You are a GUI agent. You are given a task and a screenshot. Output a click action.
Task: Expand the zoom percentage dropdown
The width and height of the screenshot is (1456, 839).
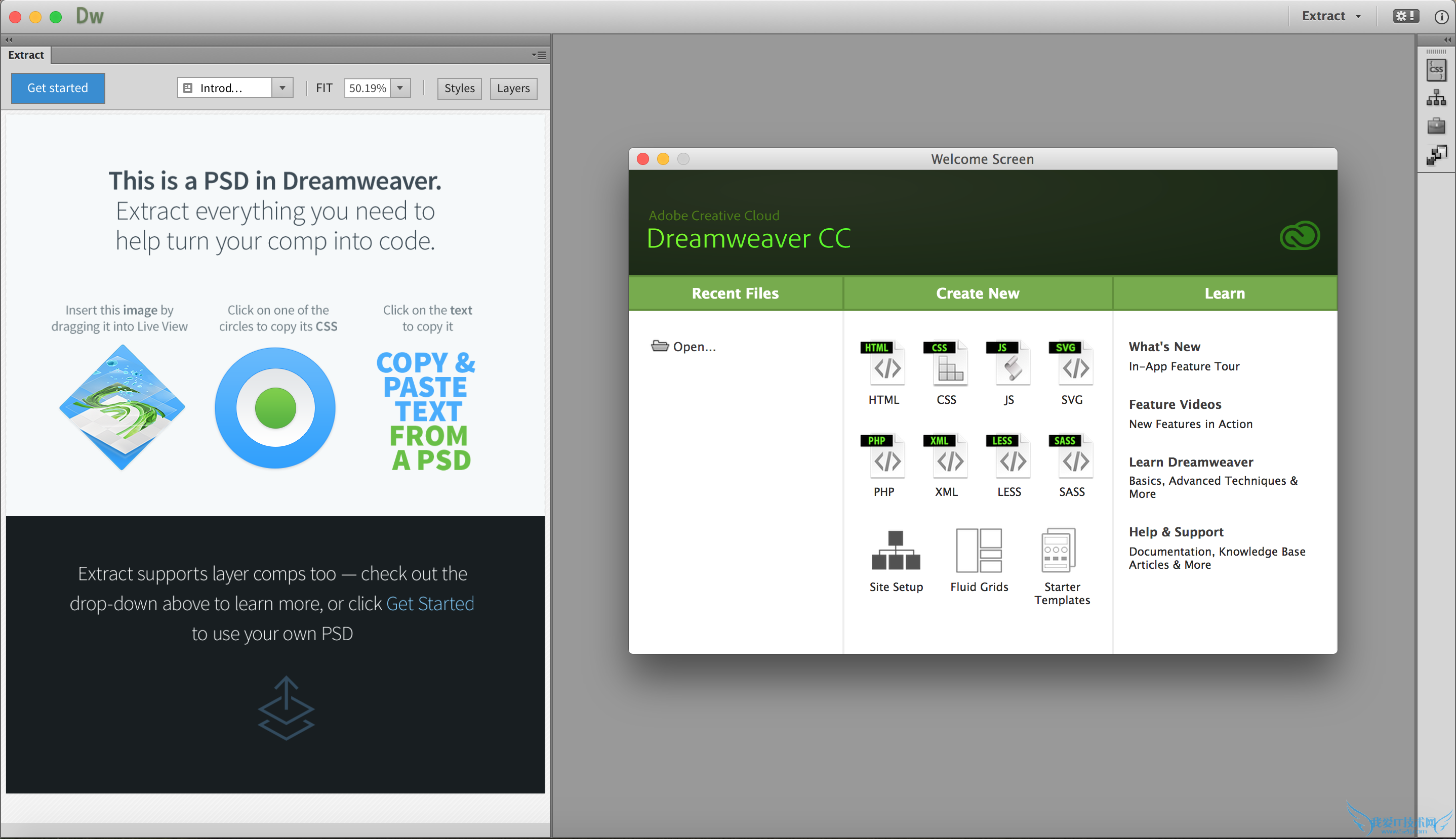coord(400,88)
